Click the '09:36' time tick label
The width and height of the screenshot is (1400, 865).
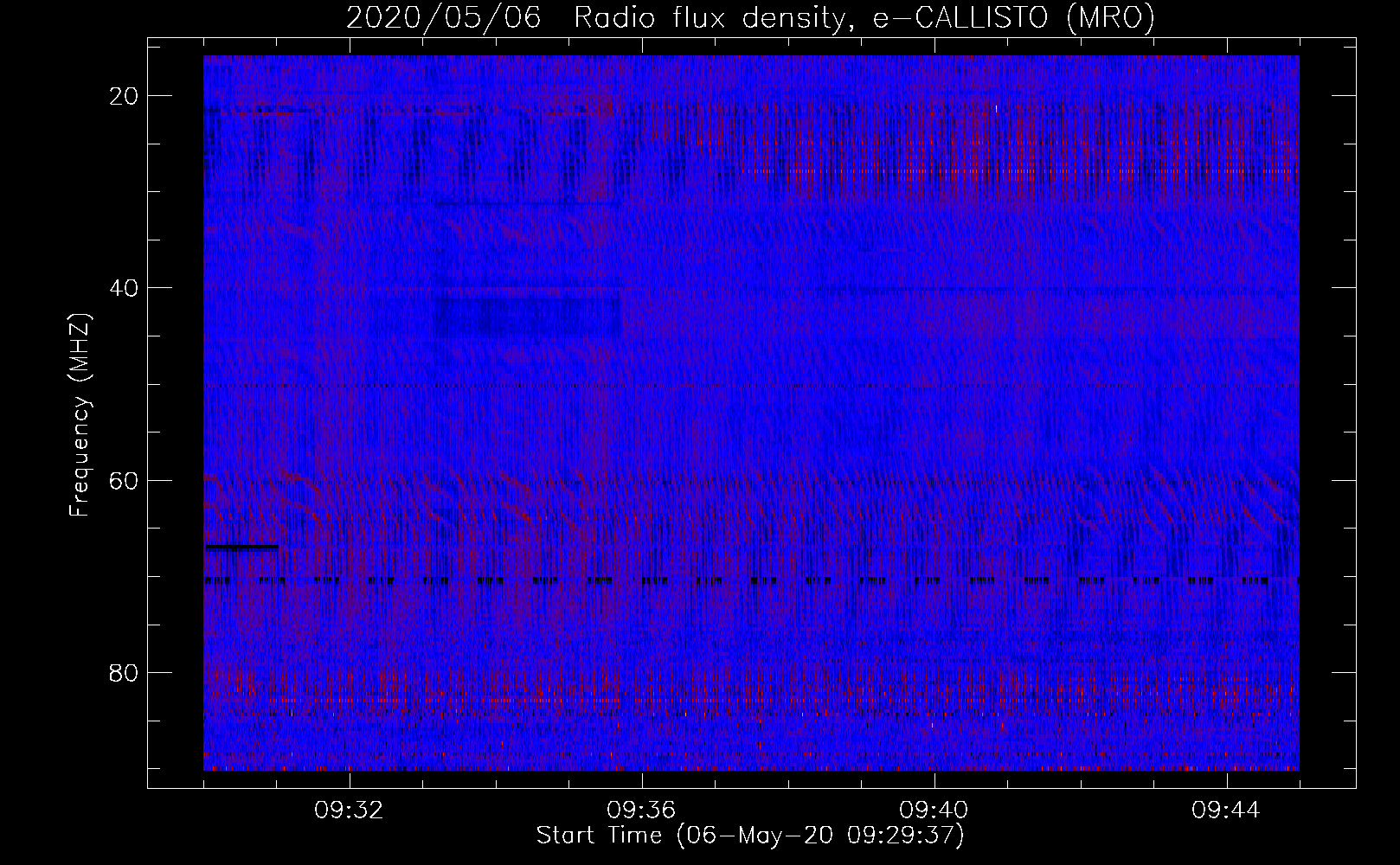[x=641, y=811]
